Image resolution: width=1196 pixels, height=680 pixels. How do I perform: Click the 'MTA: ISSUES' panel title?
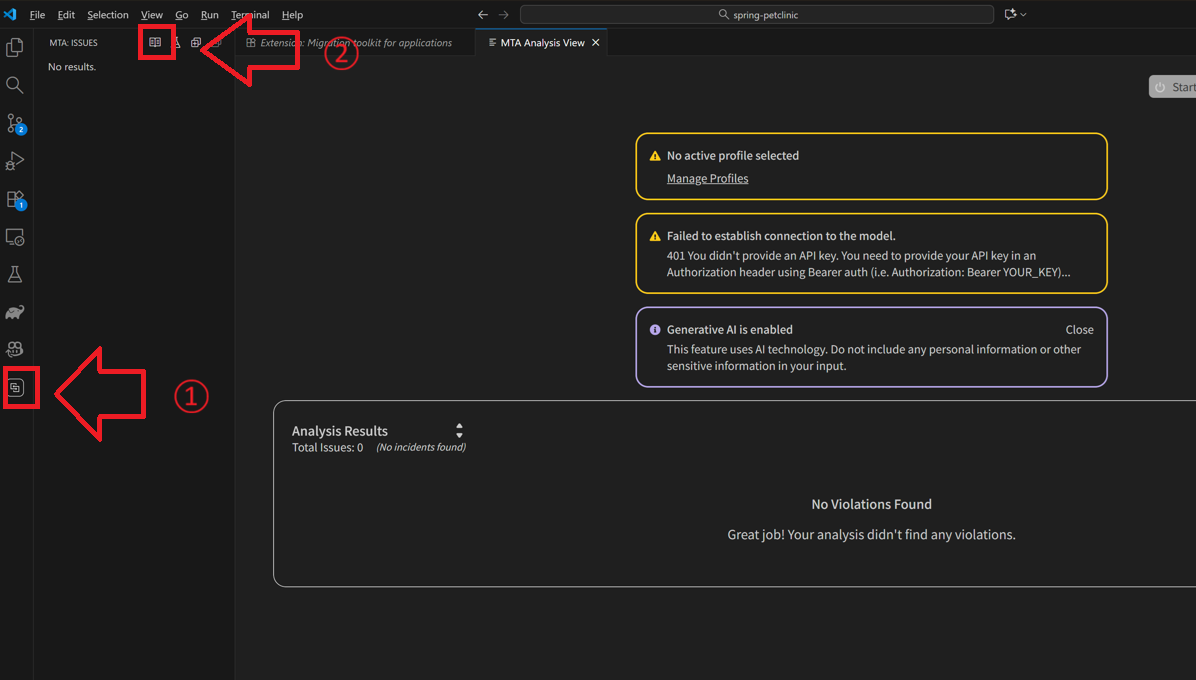click(73, 43)
